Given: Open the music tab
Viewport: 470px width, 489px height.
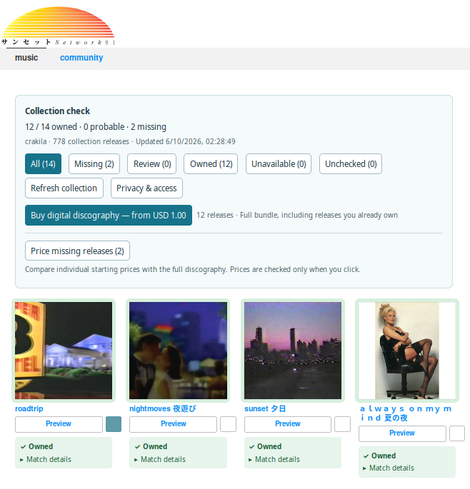Looking at the screenshot, I should (26, 58).
